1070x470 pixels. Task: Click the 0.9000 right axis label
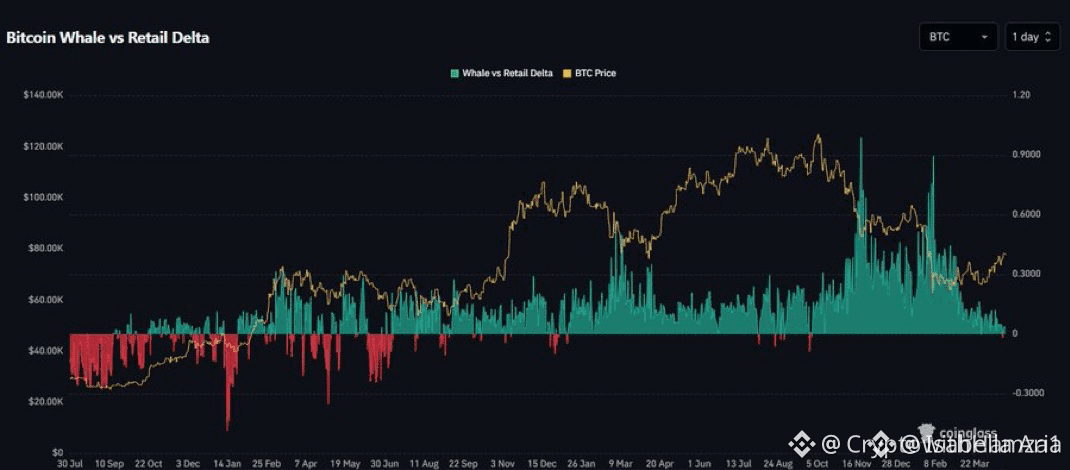coord(1025,155)
